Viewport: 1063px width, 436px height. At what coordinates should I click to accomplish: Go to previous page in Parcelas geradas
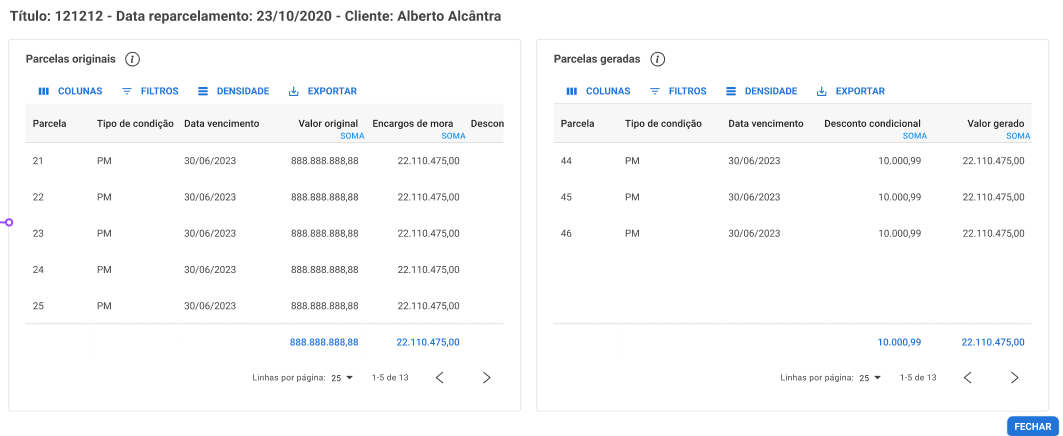coord(967,378)
